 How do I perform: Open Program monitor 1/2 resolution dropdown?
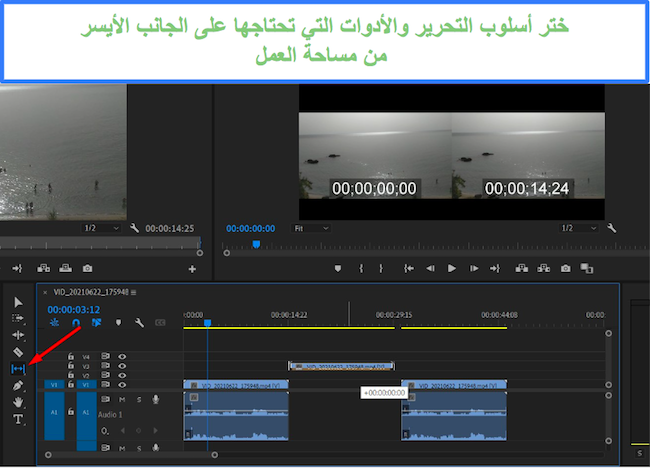579,228
